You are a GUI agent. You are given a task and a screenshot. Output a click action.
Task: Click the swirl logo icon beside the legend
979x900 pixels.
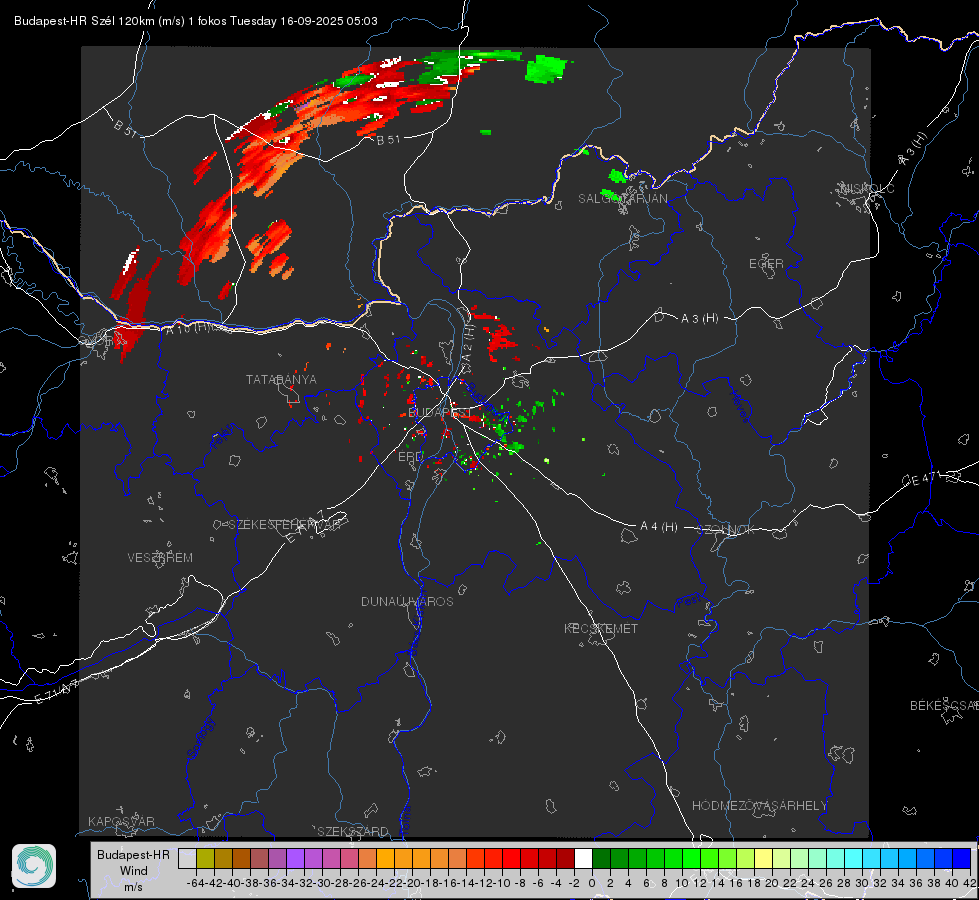point(34,866)
